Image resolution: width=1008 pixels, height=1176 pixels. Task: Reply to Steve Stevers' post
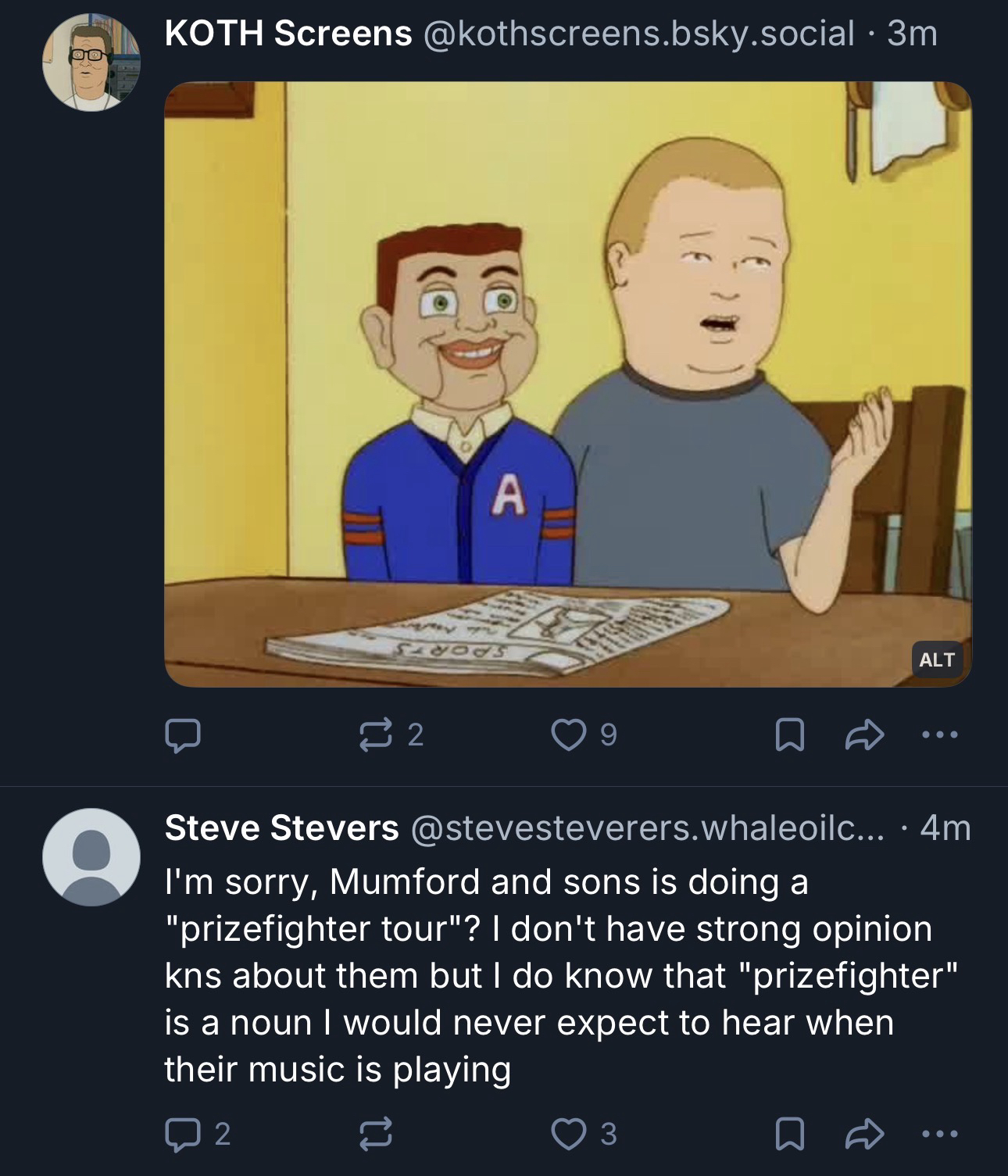tap(182, 1133)
